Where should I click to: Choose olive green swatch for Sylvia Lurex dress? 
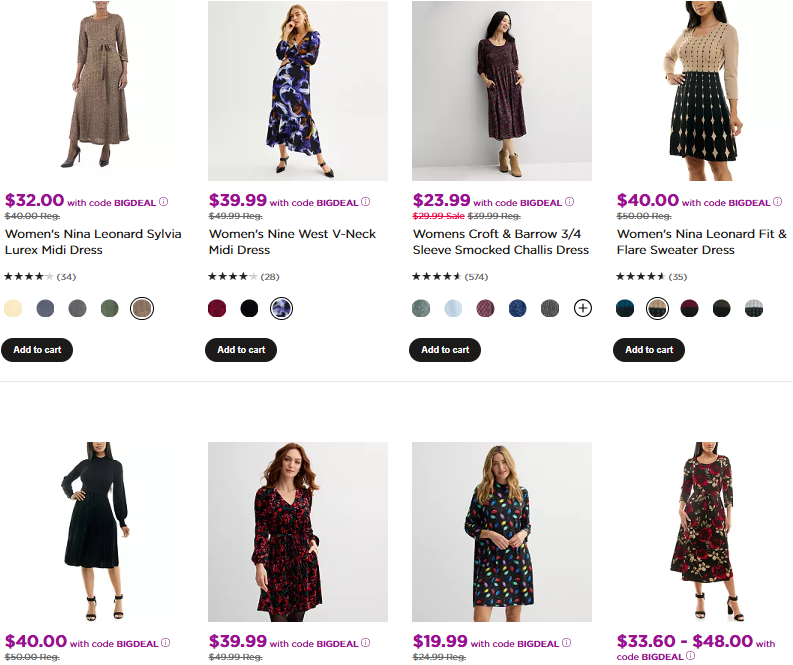[109, 308]
